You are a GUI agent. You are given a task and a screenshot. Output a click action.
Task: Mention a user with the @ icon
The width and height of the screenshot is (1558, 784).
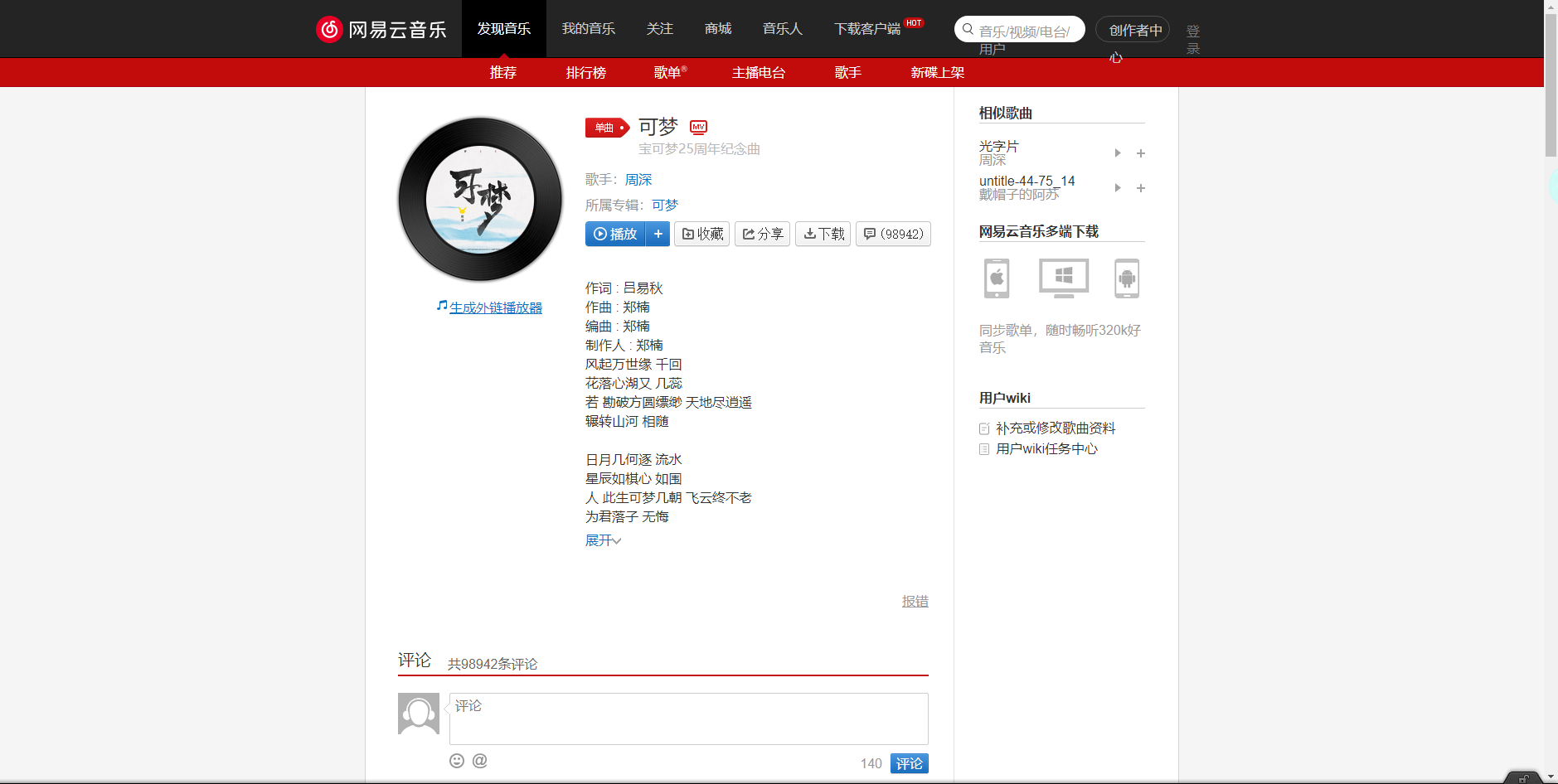(x=479, y=761)
